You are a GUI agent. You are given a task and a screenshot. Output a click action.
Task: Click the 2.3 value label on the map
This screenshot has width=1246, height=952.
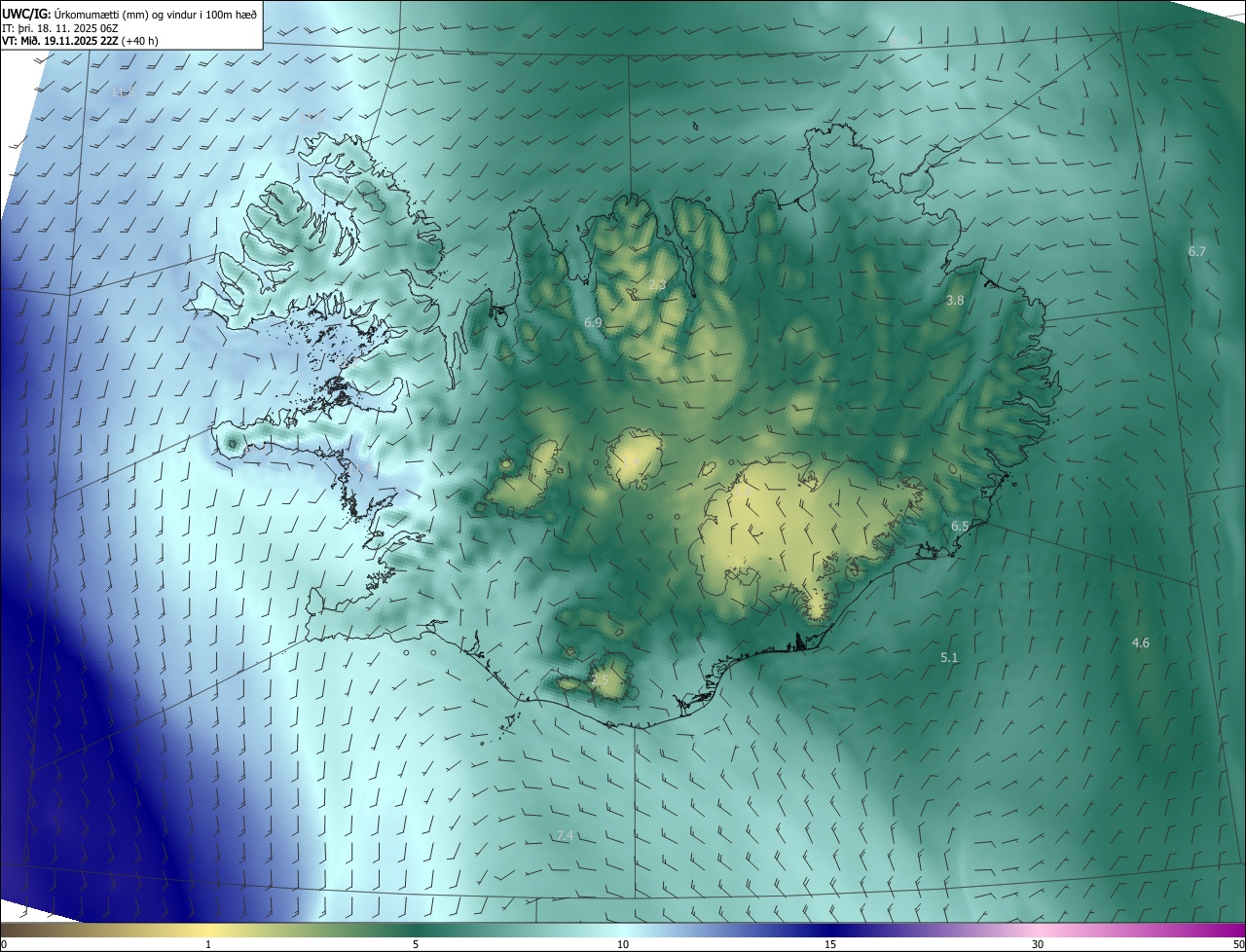(657, 285)
